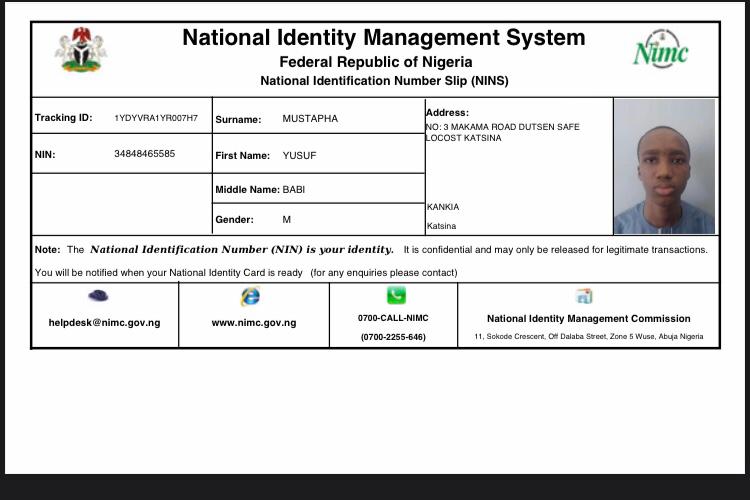Click the helpdesk hat icon
Viewport: 750px width, 500px height.
pyautogui.click(x=98, y=295)
